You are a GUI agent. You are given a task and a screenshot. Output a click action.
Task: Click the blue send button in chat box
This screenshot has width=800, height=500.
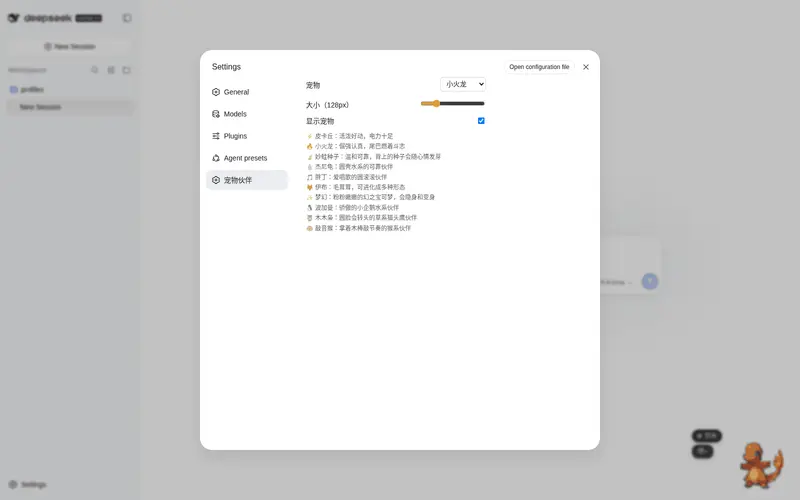click(649, 281)
